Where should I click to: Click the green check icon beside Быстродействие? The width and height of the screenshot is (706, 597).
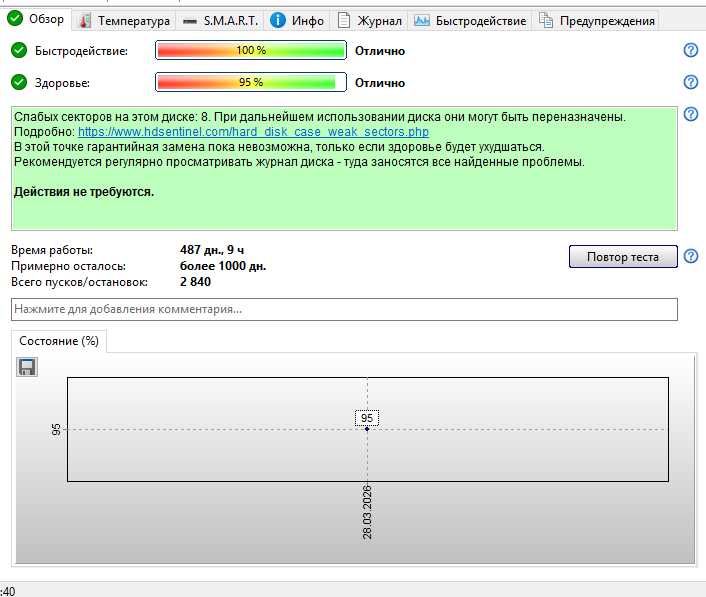(19, 50)
